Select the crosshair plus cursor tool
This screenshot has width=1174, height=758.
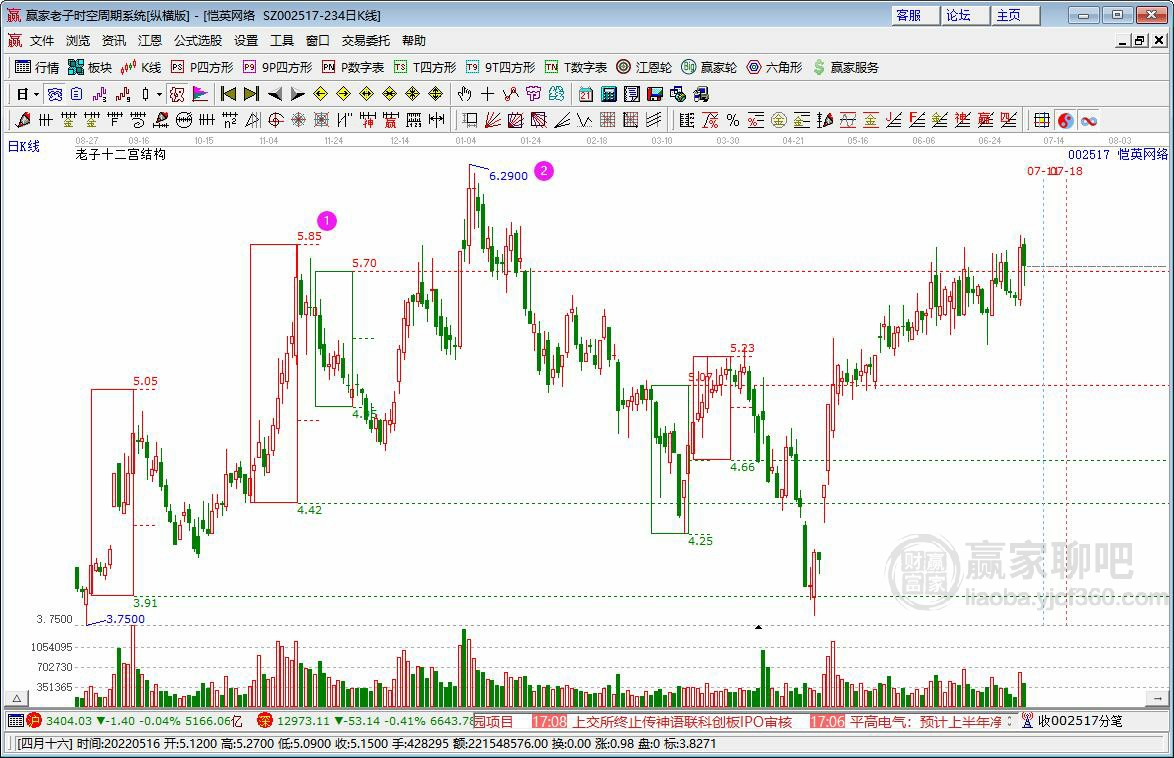pos(487,94)
